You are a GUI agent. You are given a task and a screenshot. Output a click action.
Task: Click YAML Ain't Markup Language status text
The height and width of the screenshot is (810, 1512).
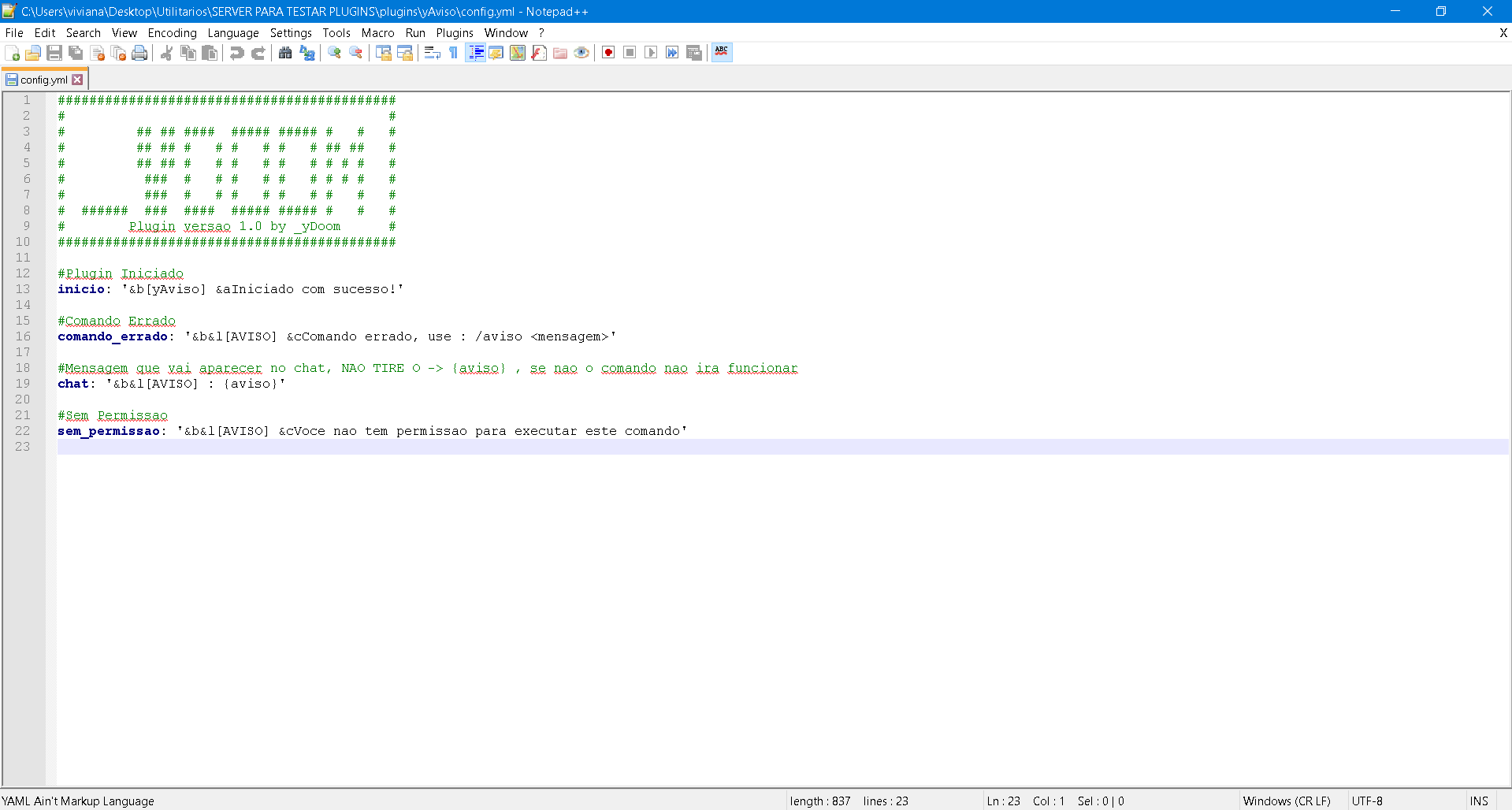click(x=78, y=801)
